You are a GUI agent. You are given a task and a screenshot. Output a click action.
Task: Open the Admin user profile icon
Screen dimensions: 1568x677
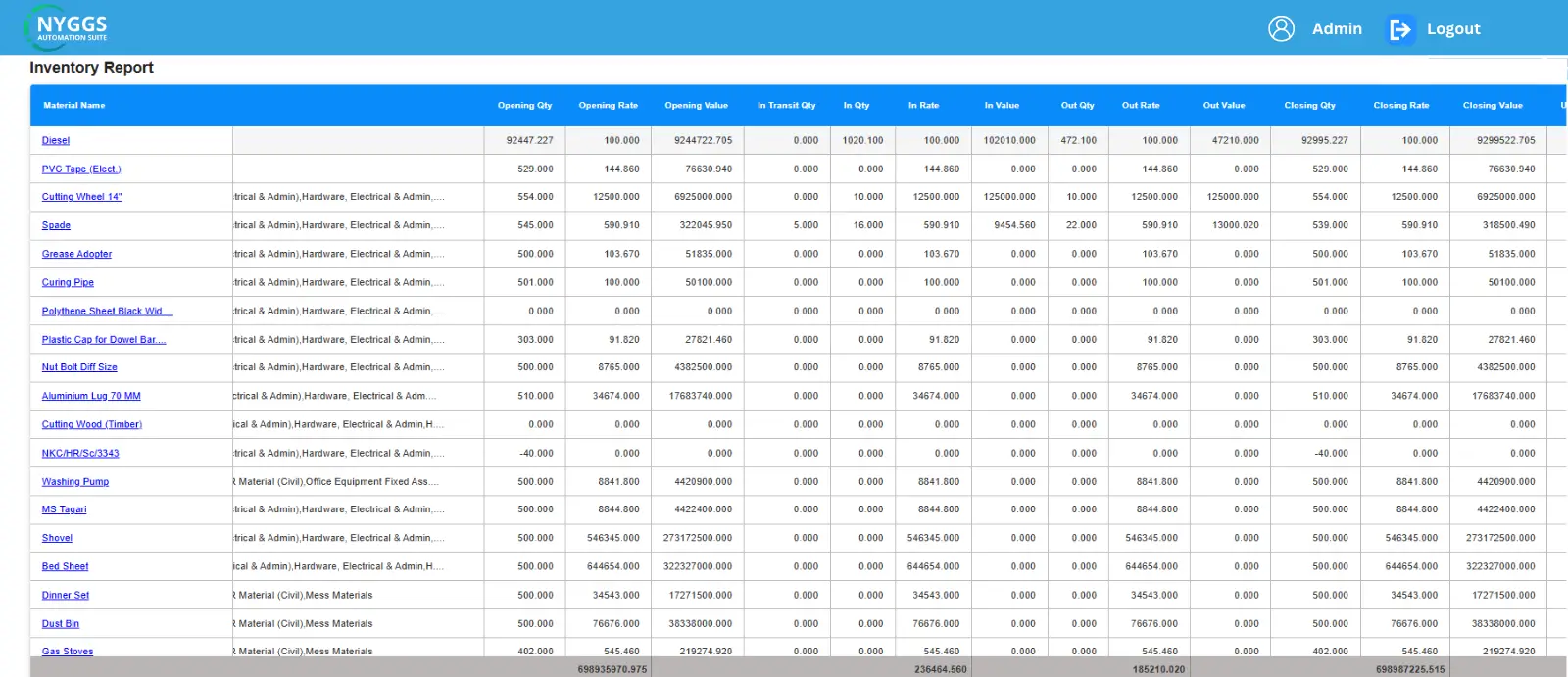click(x=1281, y=28)
